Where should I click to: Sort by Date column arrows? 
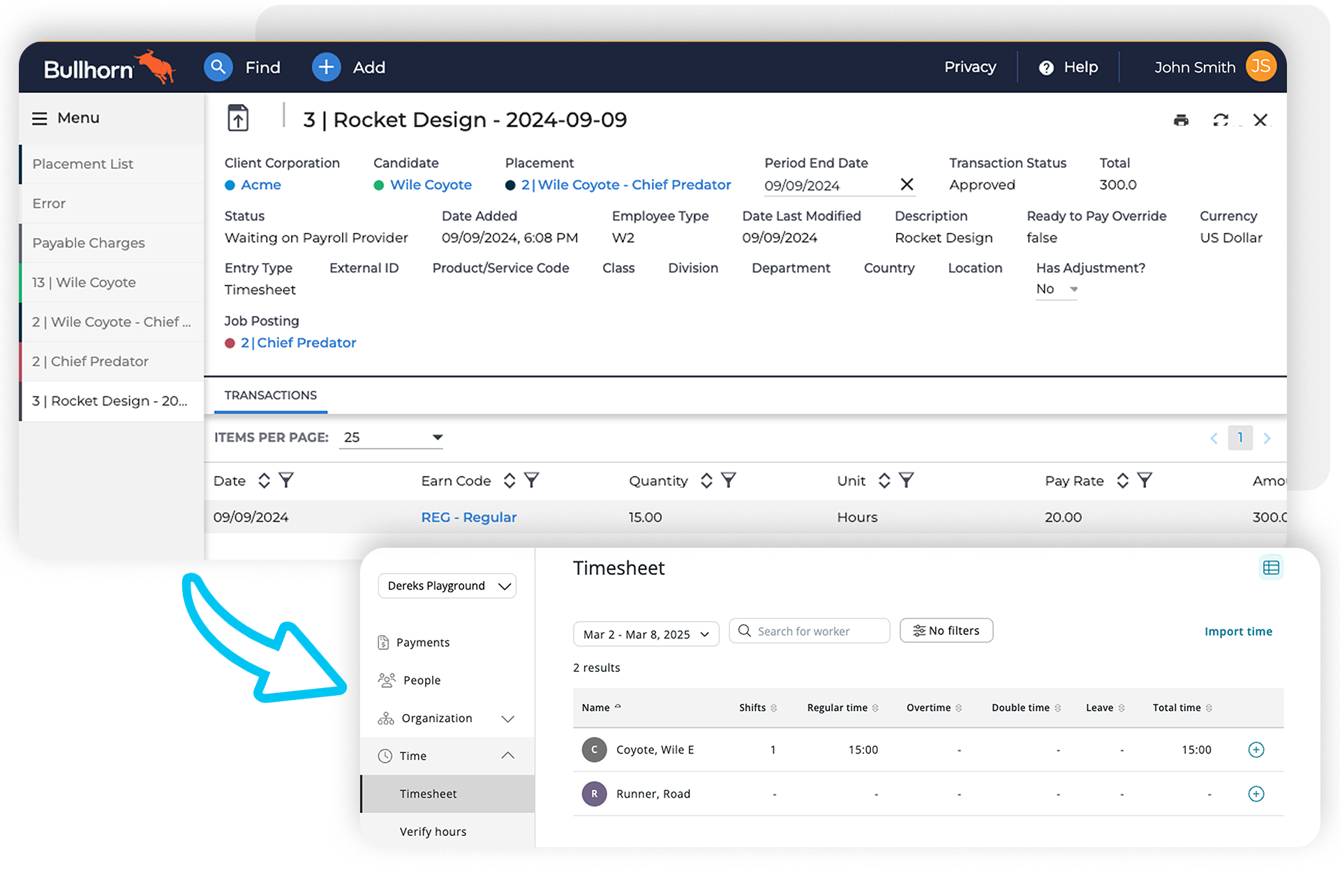(x=264, y=480)
